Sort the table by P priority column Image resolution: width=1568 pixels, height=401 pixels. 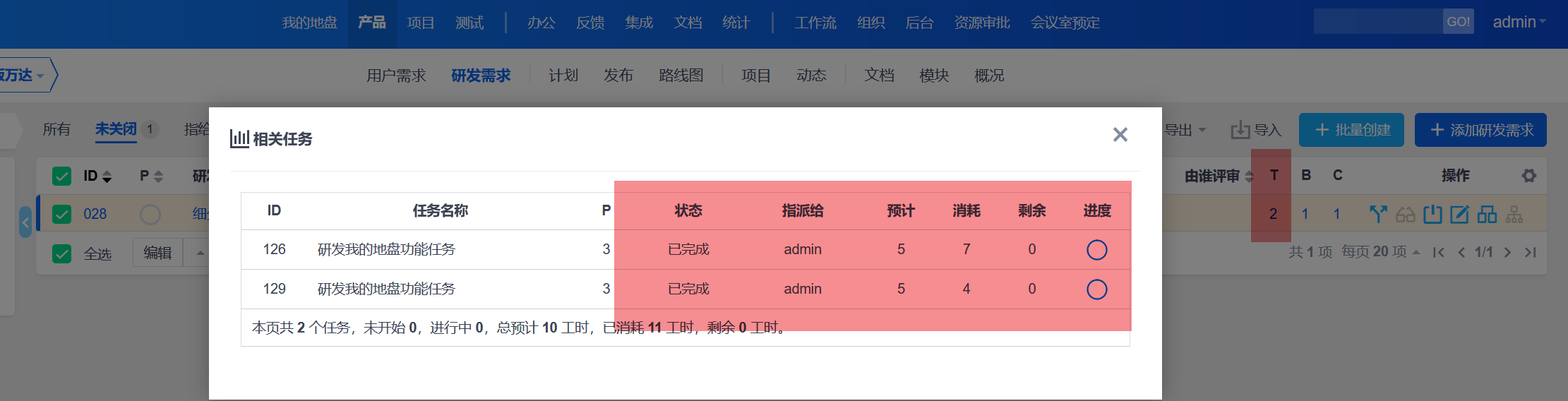coord(151,176)
